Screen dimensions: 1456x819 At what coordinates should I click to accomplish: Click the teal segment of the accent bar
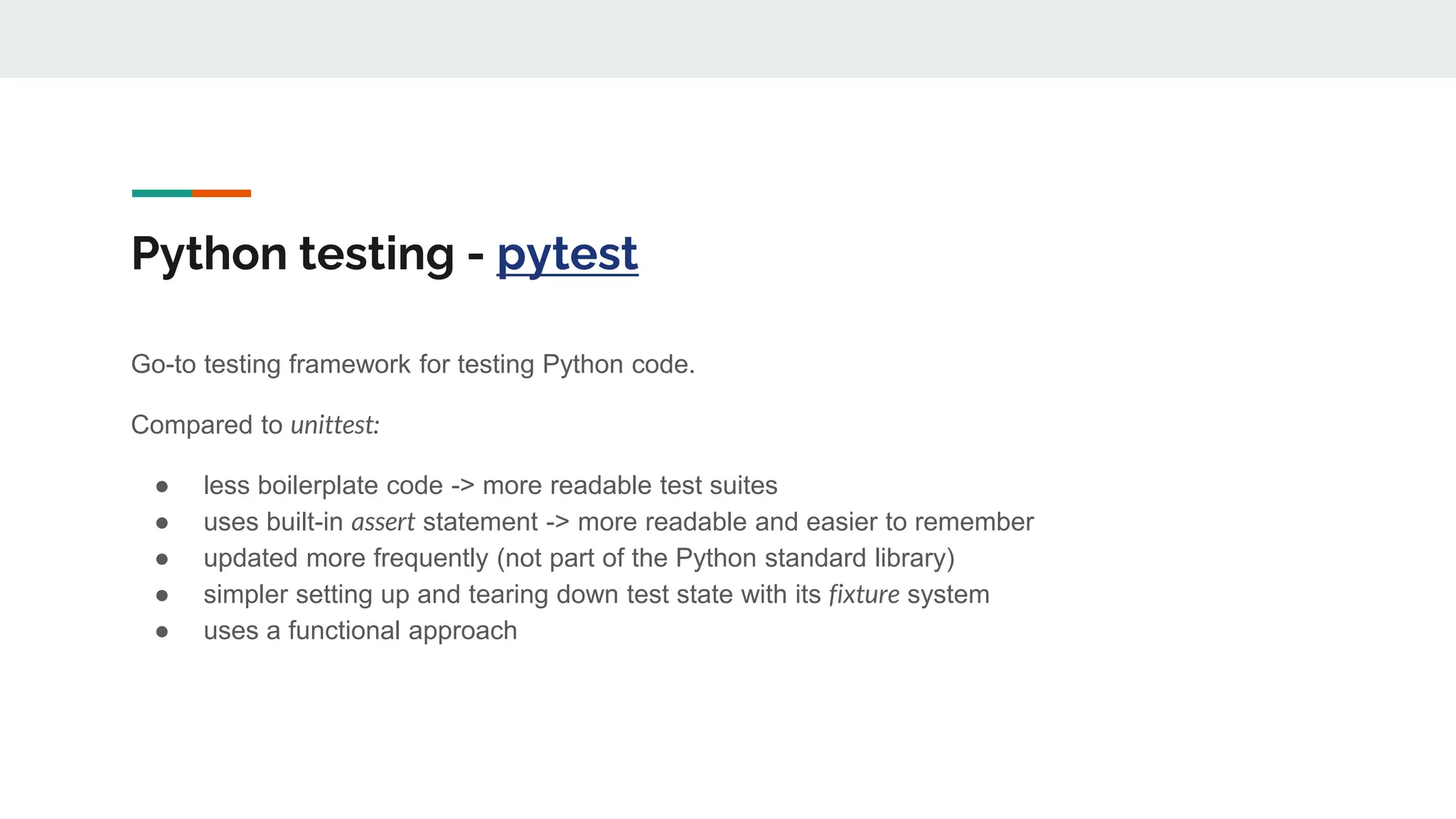(161, 193)
